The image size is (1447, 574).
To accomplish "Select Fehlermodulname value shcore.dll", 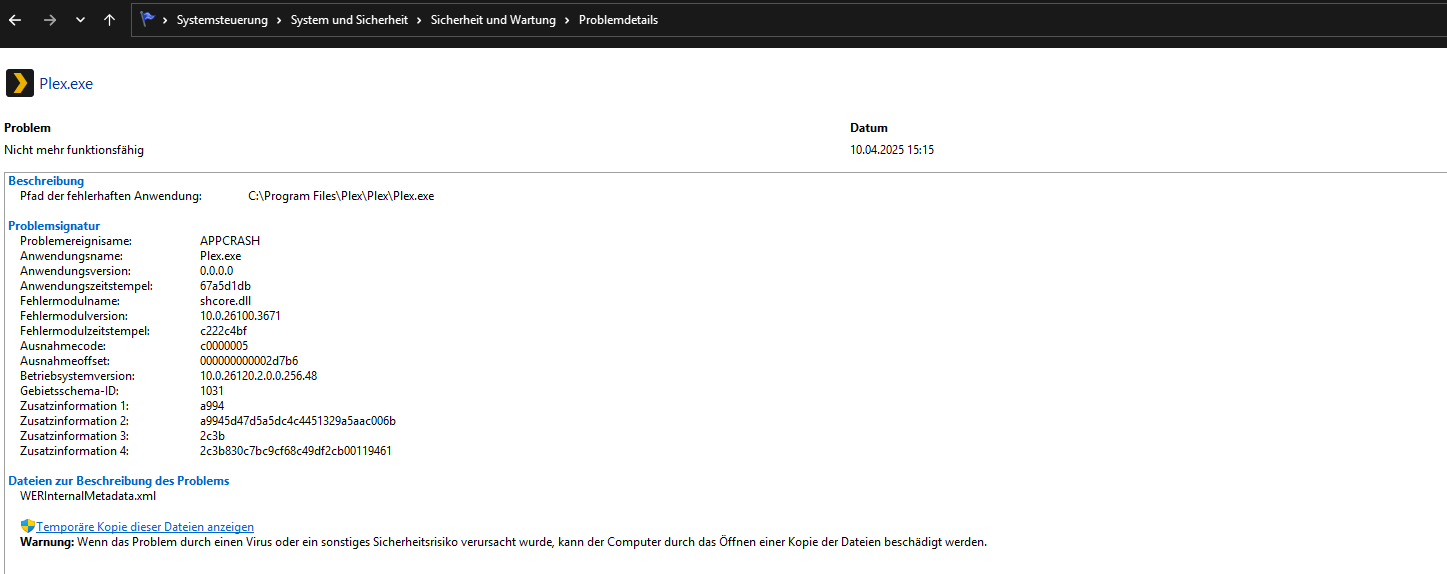I will 225,301.
